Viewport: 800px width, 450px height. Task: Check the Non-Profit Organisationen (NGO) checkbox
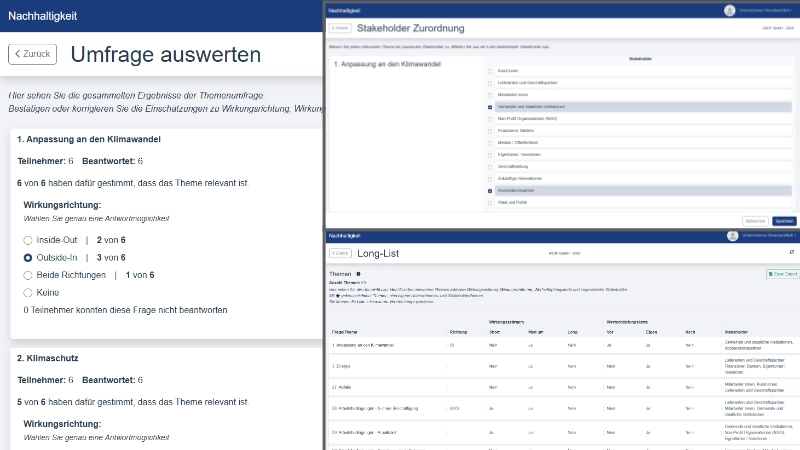pos(489,118)
